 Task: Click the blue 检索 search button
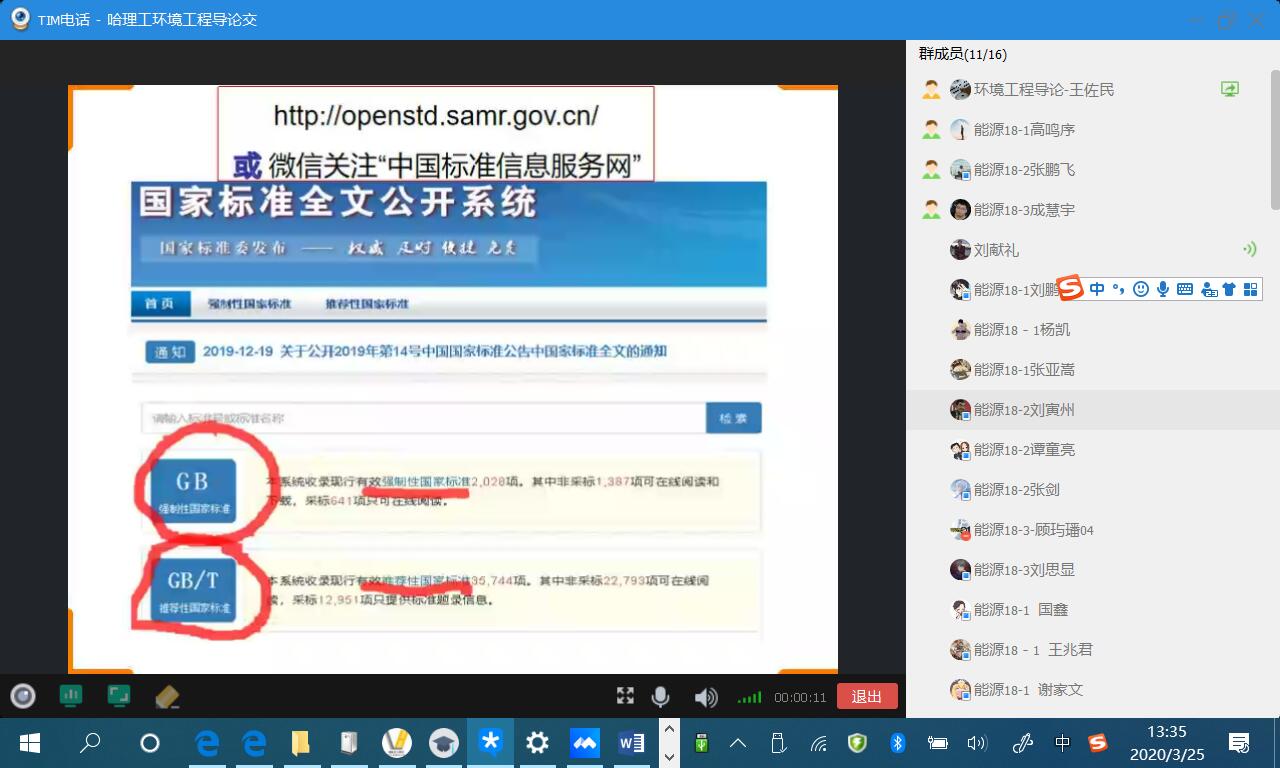[733, 418]
